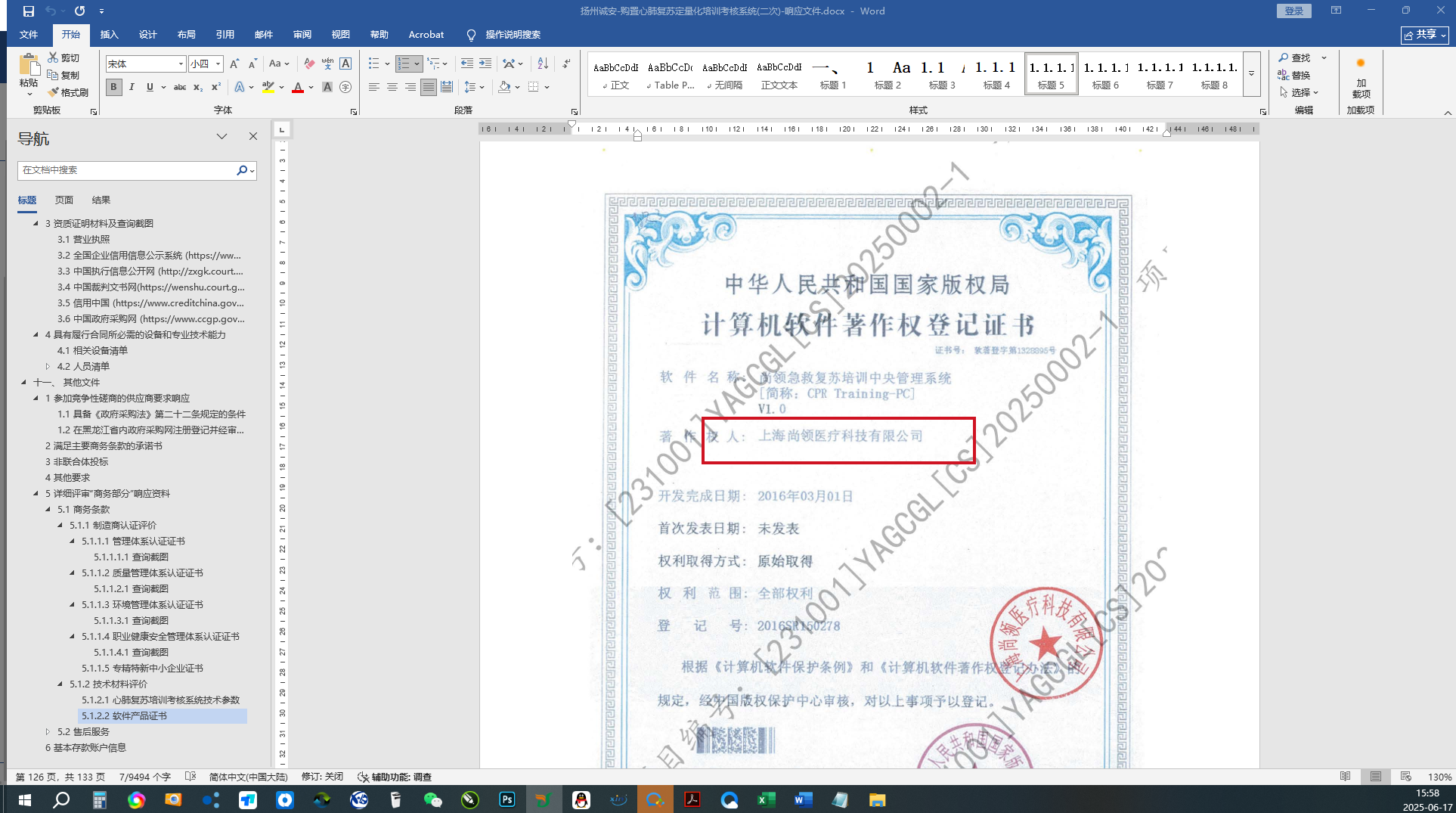Click the Save icon in the title bar
The width and height of the screenshot is (1456, 813).
coord(29,11)
